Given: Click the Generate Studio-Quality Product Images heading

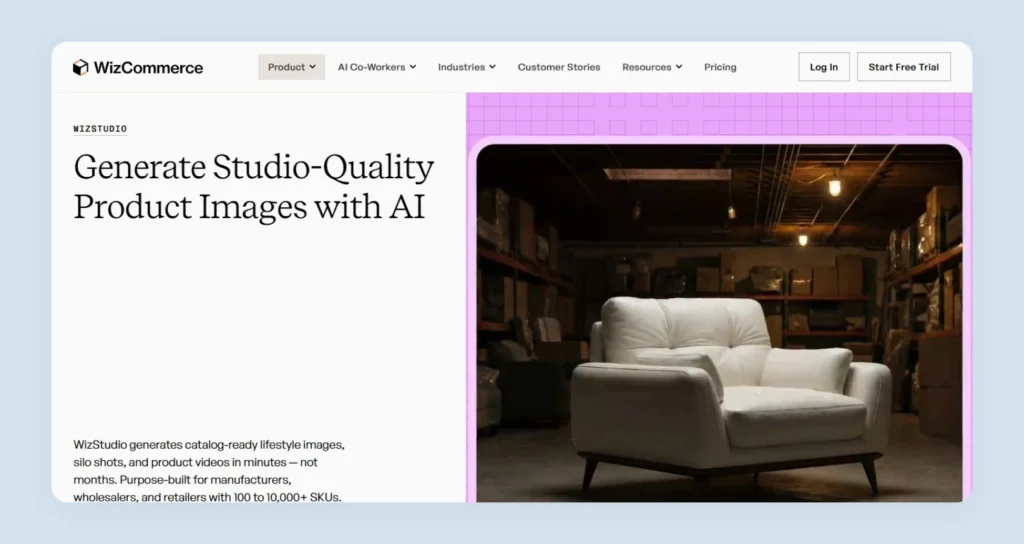Looking at the screenshot, I should 253,186.
